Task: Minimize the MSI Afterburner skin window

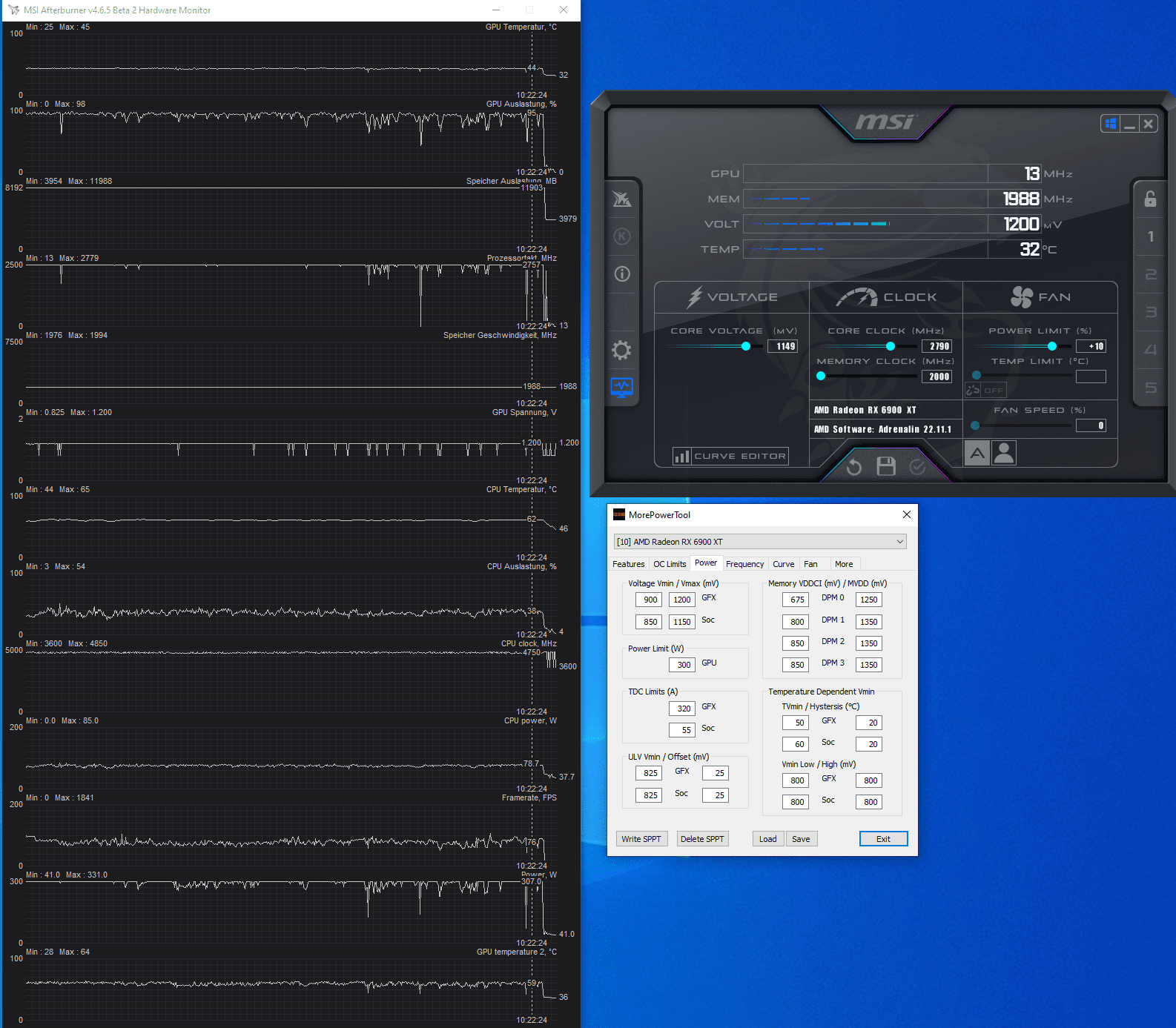Action: [x=1129, y=124]
